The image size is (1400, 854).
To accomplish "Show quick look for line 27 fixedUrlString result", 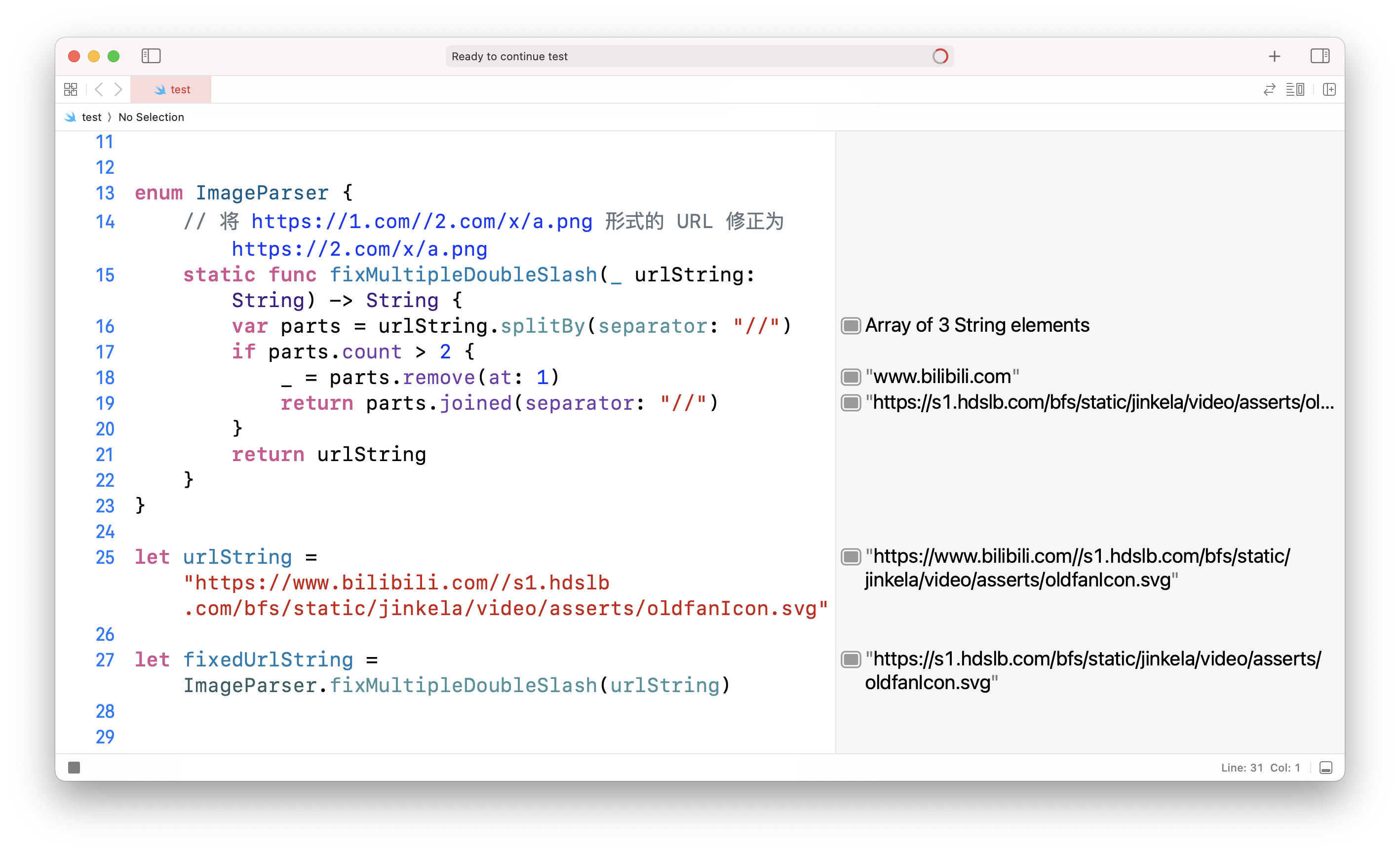I will click(x=851, y=659).
